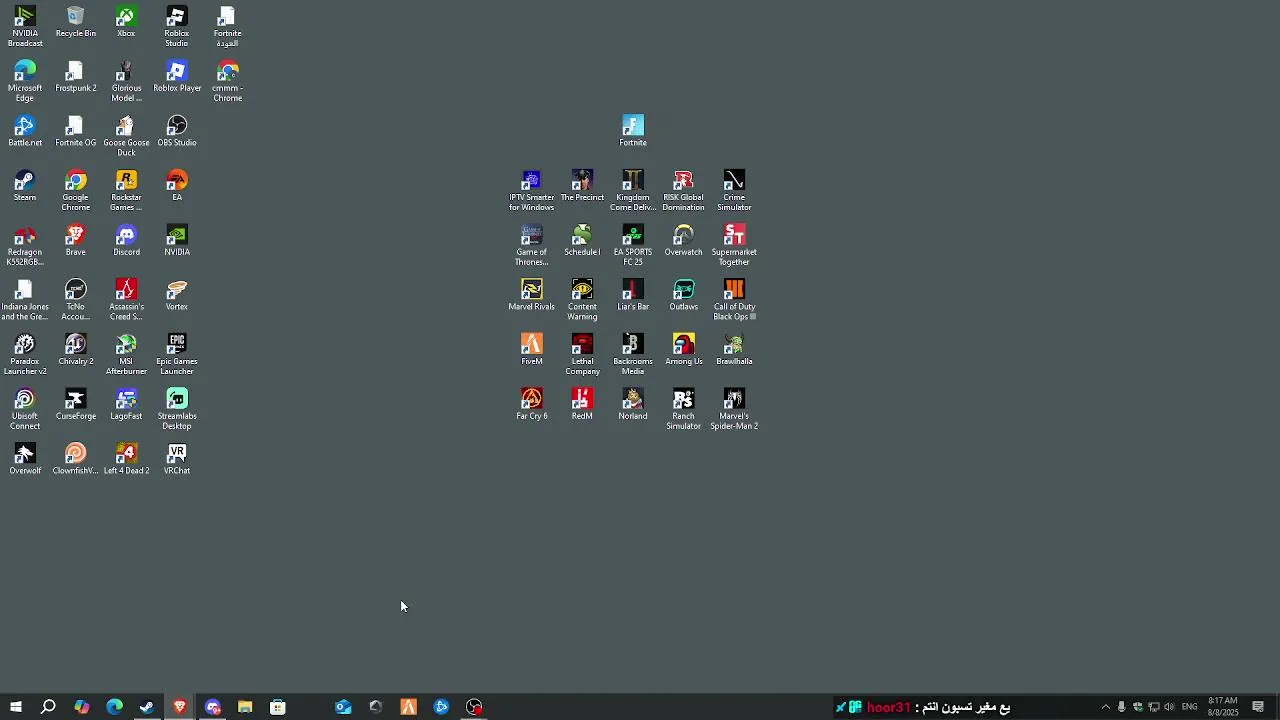This screenshot has width=1280, height=720.
Task: Select the OBS Studio desktop shortcut
Action: [x=177, y=131]
